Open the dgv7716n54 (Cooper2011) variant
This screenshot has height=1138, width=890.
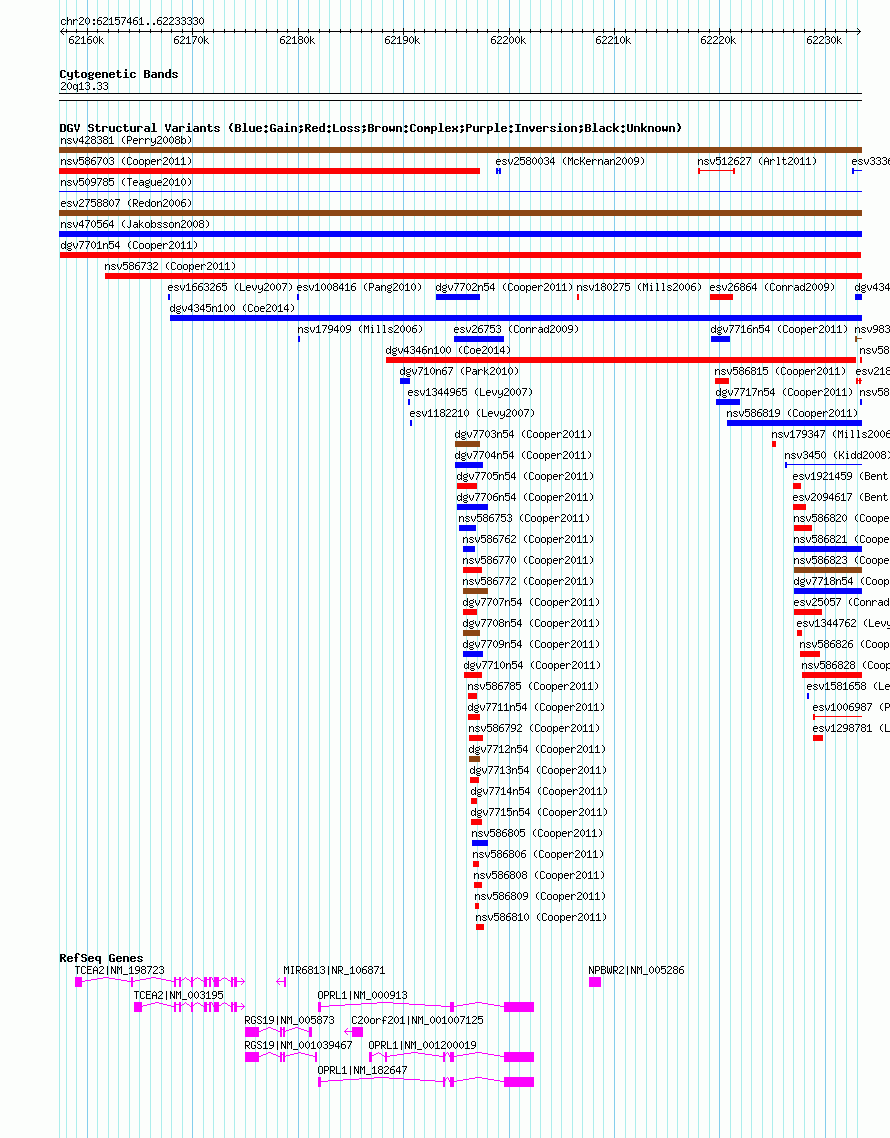click(779, 329)
